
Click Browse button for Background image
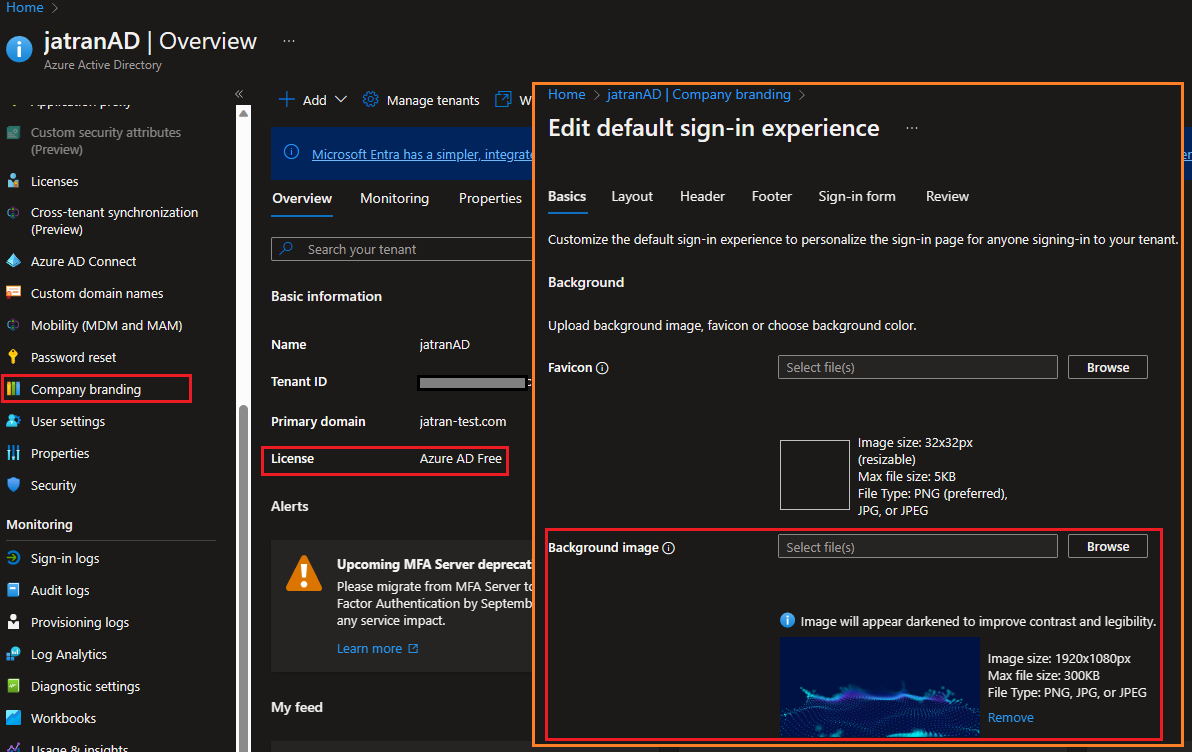point(1108,547)
